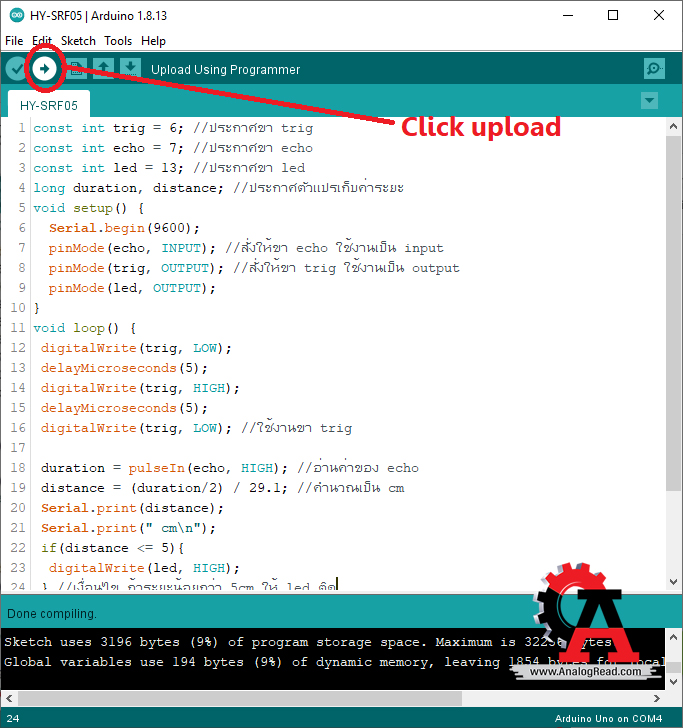Open the Help menu

point(153,41)
